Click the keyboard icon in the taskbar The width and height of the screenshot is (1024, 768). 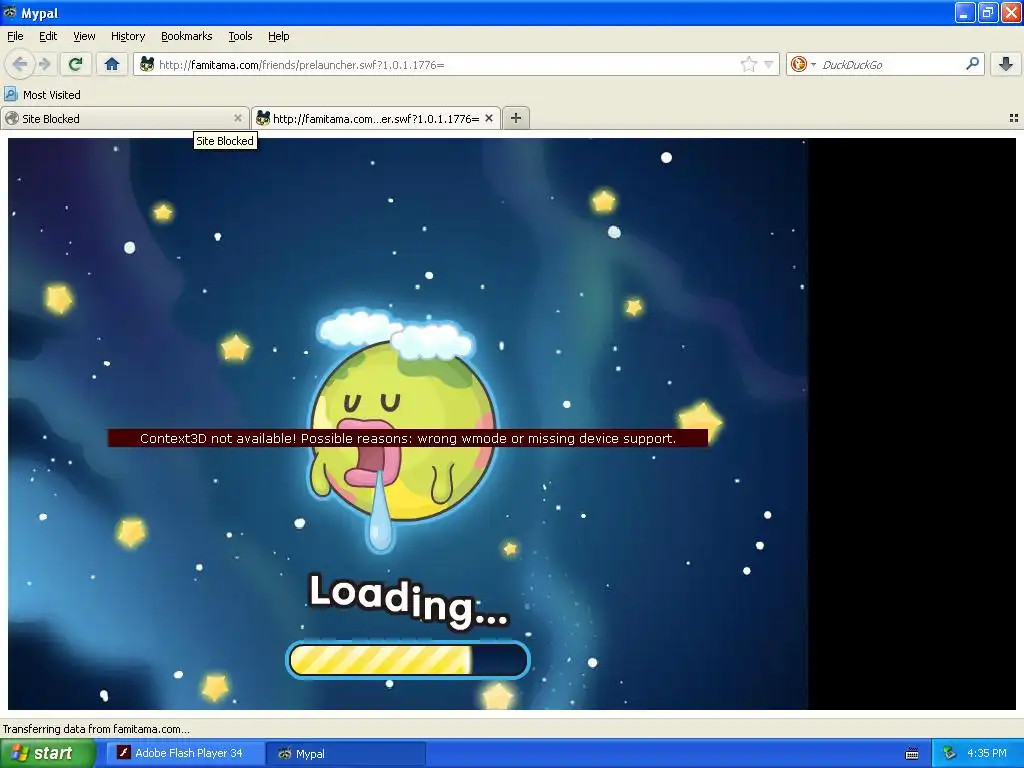tap(912, 754)
